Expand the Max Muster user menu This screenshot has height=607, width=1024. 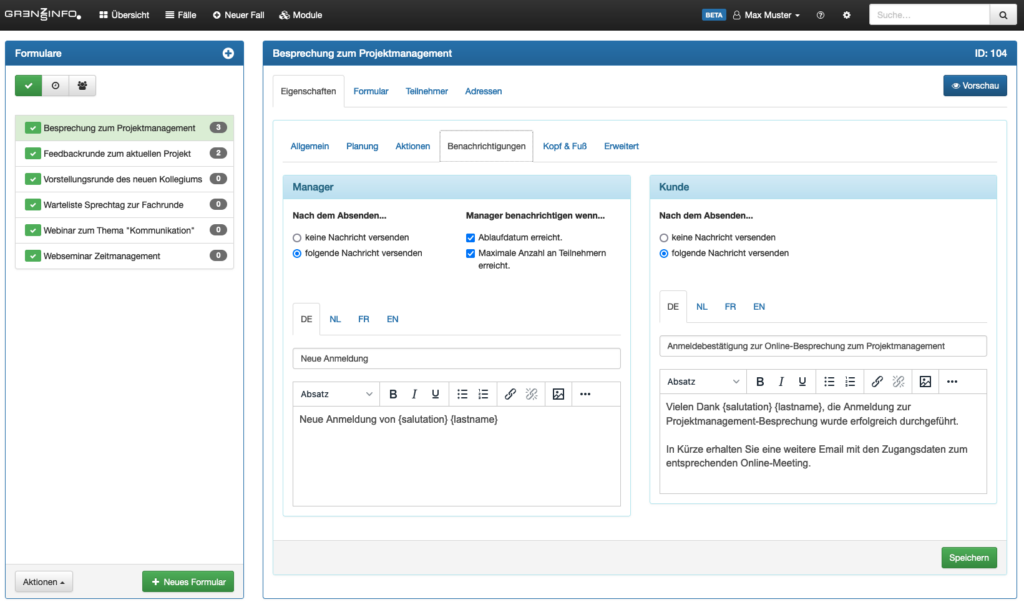tap(767, 15)
